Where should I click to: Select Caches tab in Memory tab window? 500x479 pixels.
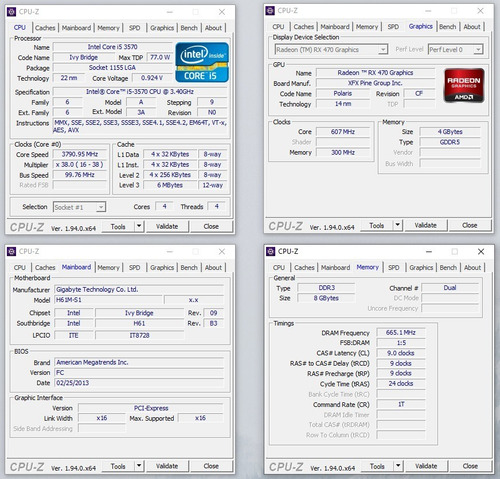304,267
